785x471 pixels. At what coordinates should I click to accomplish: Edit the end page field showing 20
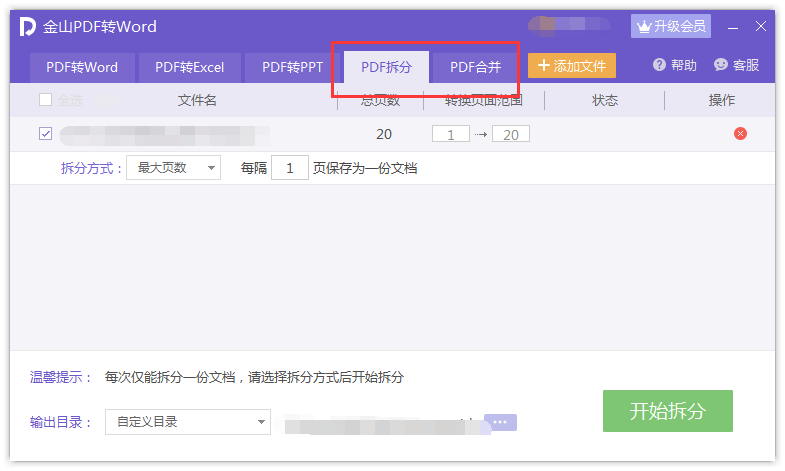(511, 134)
